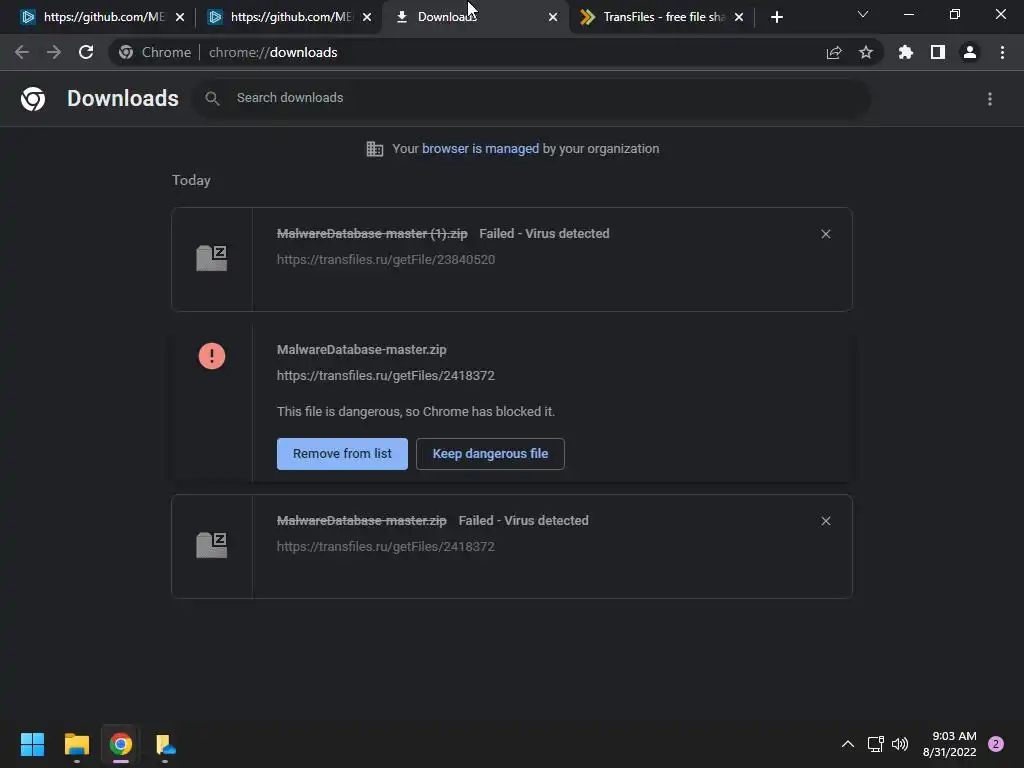Screen dimensions: 1024x768
Task: Remove MalwareDatabase-master (1).zip entry with X
Action: pyautogui.click(x=825, y=234)
